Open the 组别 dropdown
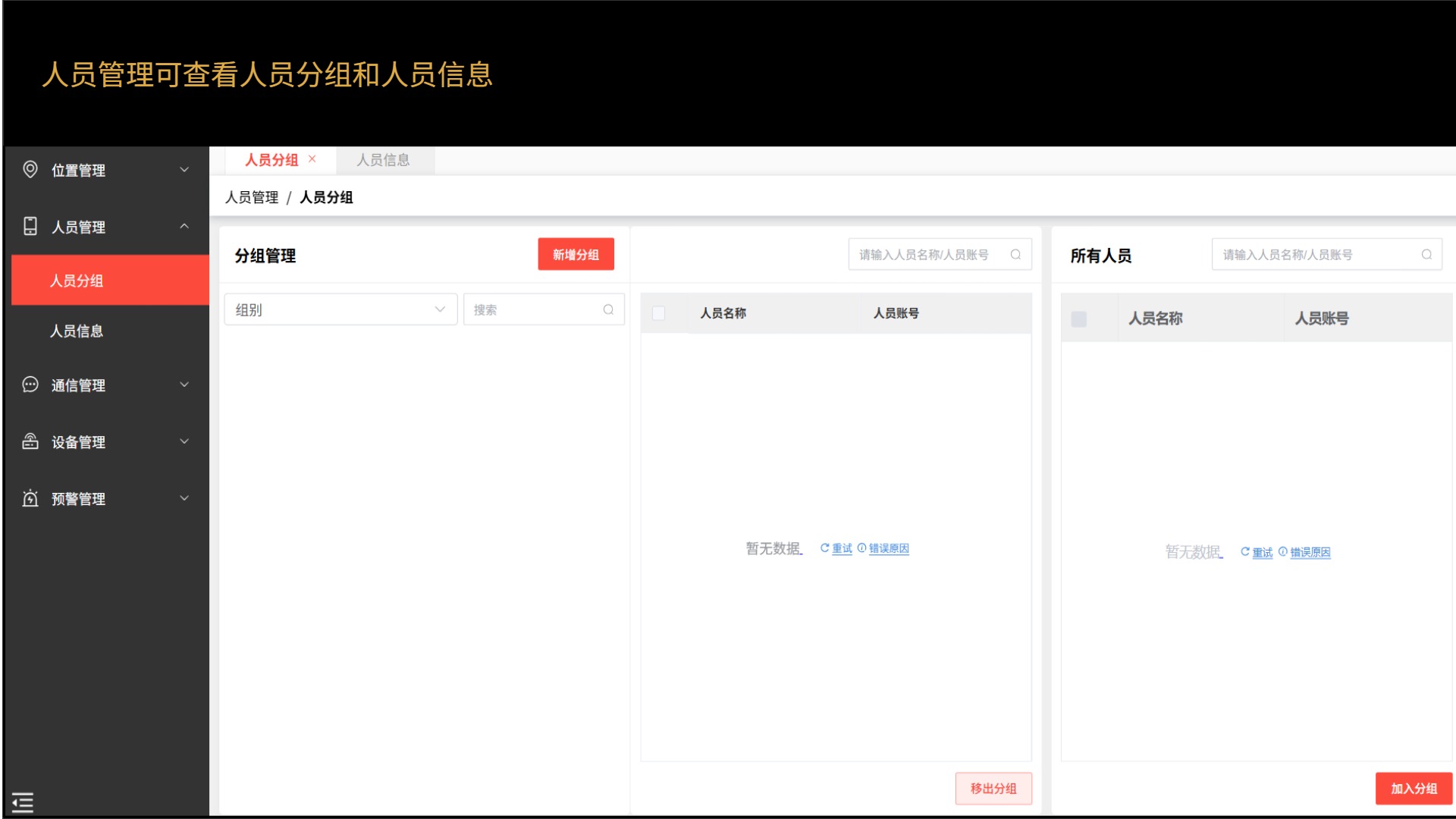 click(x=340, y=309)
